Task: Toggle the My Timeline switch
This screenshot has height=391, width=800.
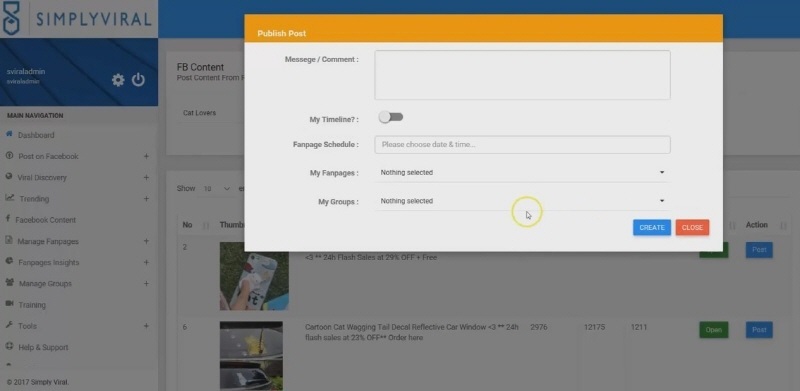Action: click(391, 117)
